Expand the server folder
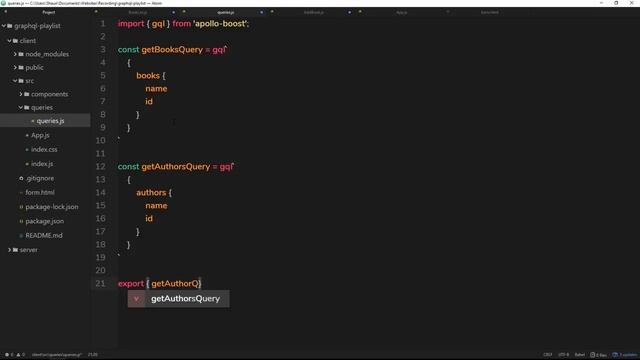 [x=9, y=250]
